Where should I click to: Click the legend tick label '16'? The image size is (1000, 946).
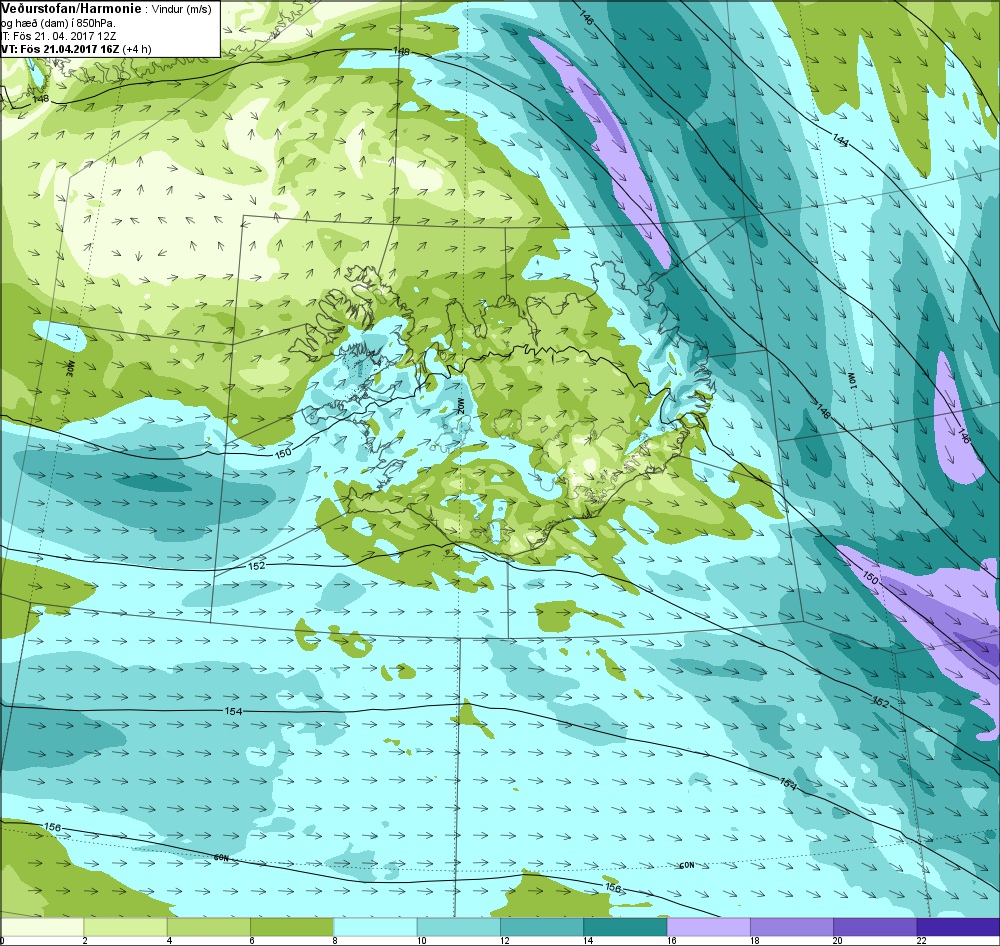tap(671, 940)
